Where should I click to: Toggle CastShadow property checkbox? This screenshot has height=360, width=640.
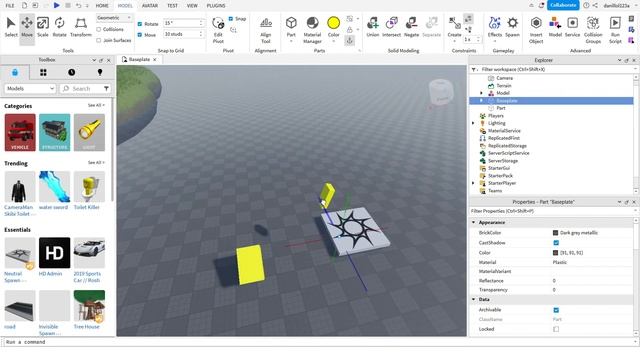point(556,243)
